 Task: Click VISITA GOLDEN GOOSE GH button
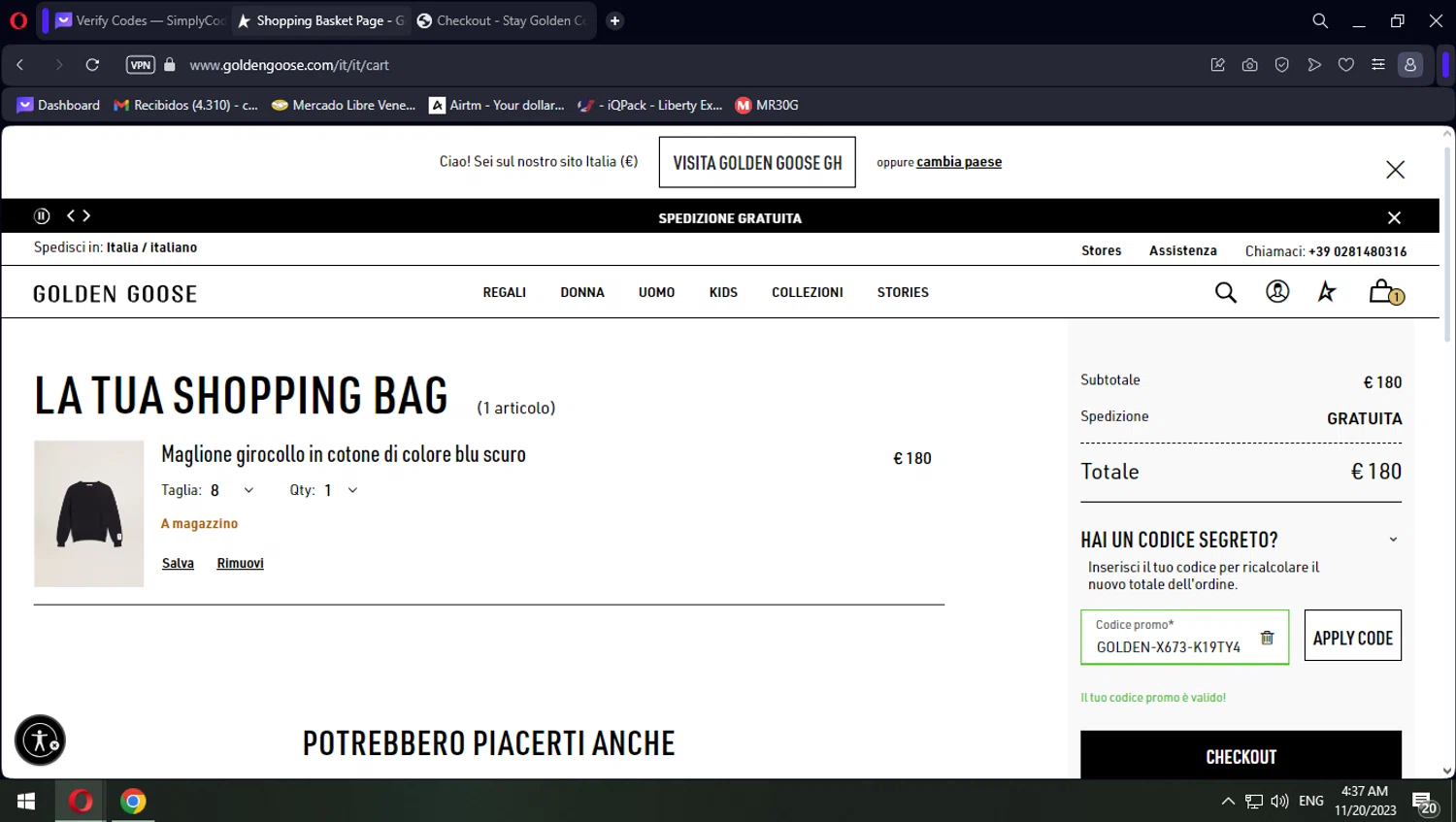pos(757,162)
